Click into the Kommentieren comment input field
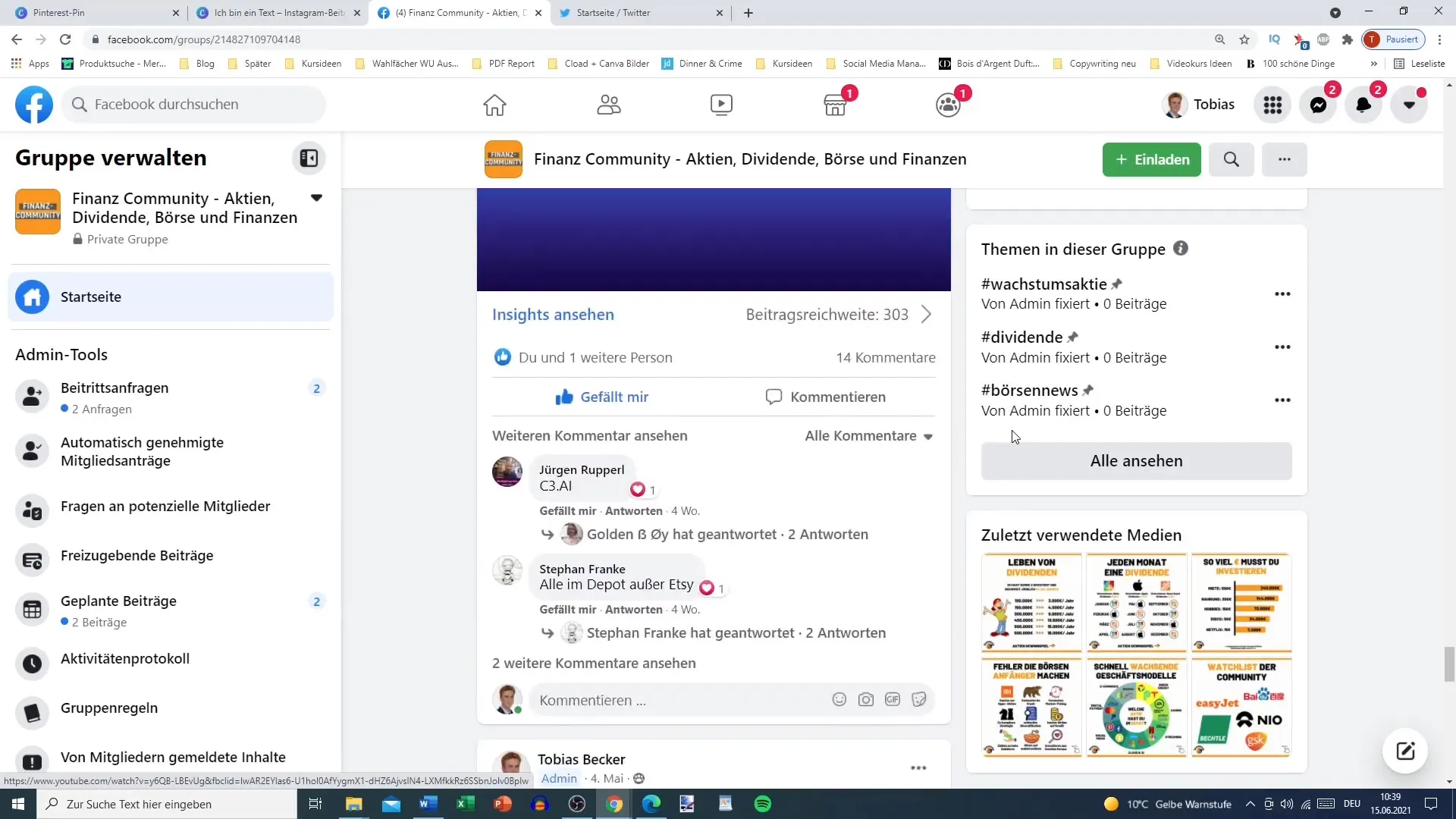The image size is (1456, 819). coord(680,700)
